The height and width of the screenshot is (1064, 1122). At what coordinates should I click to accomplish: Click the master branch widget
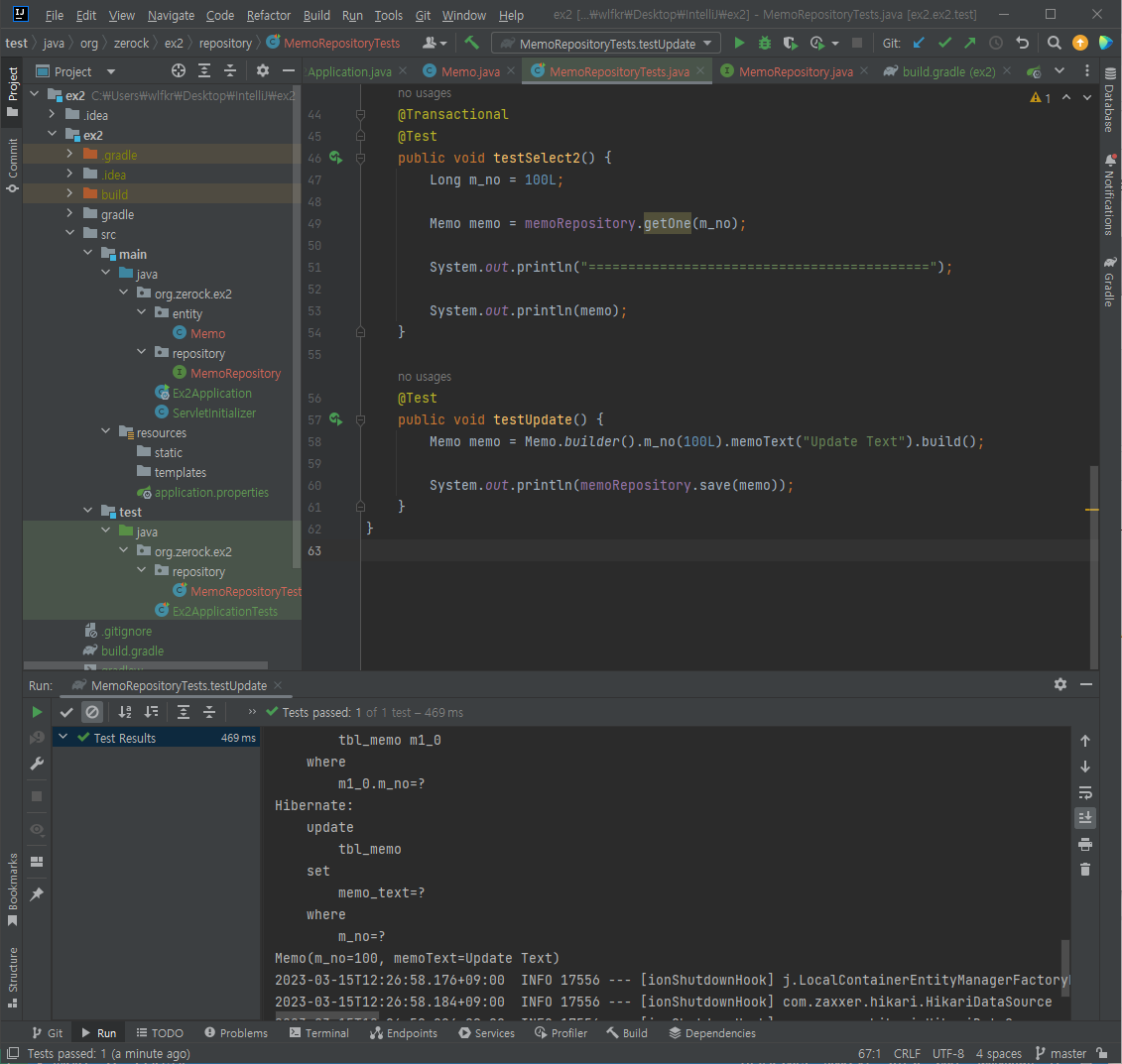1061,1053
